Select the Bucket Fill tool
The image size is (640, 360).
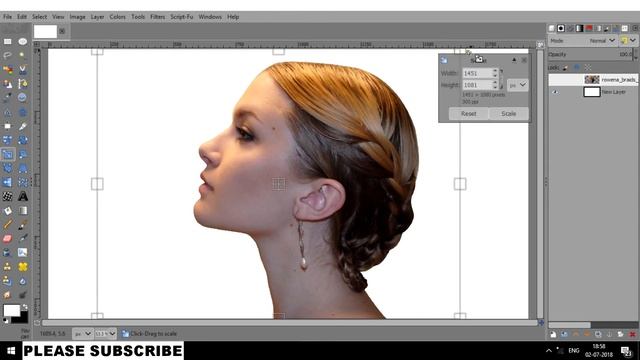tap(7, 211)
